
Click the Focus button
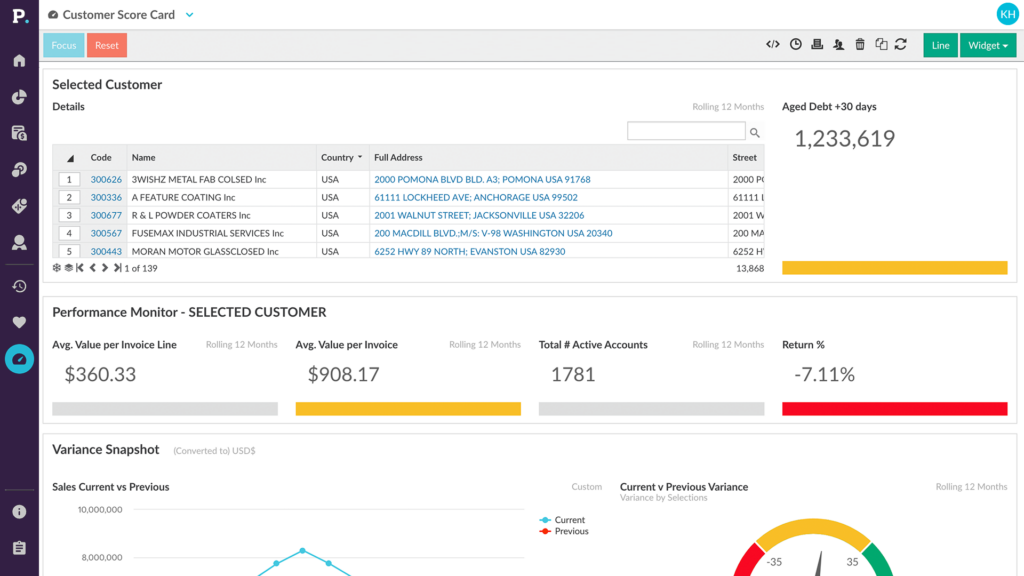click(64, 45)
